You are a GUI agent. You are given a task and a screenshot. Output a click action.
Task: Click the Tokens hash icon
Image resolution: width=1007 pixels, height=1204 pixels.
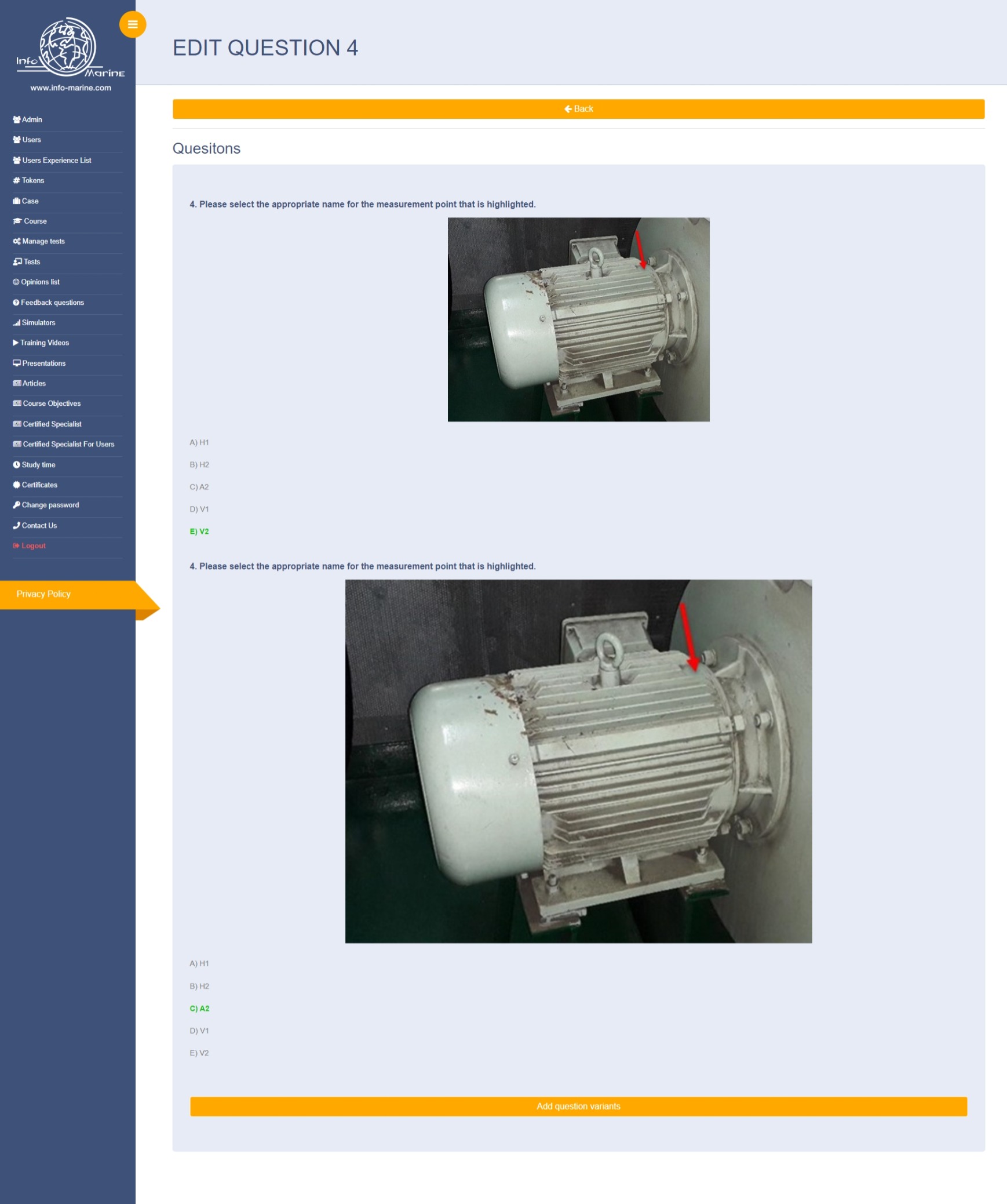pyautogui.click(x=16, y=180)
